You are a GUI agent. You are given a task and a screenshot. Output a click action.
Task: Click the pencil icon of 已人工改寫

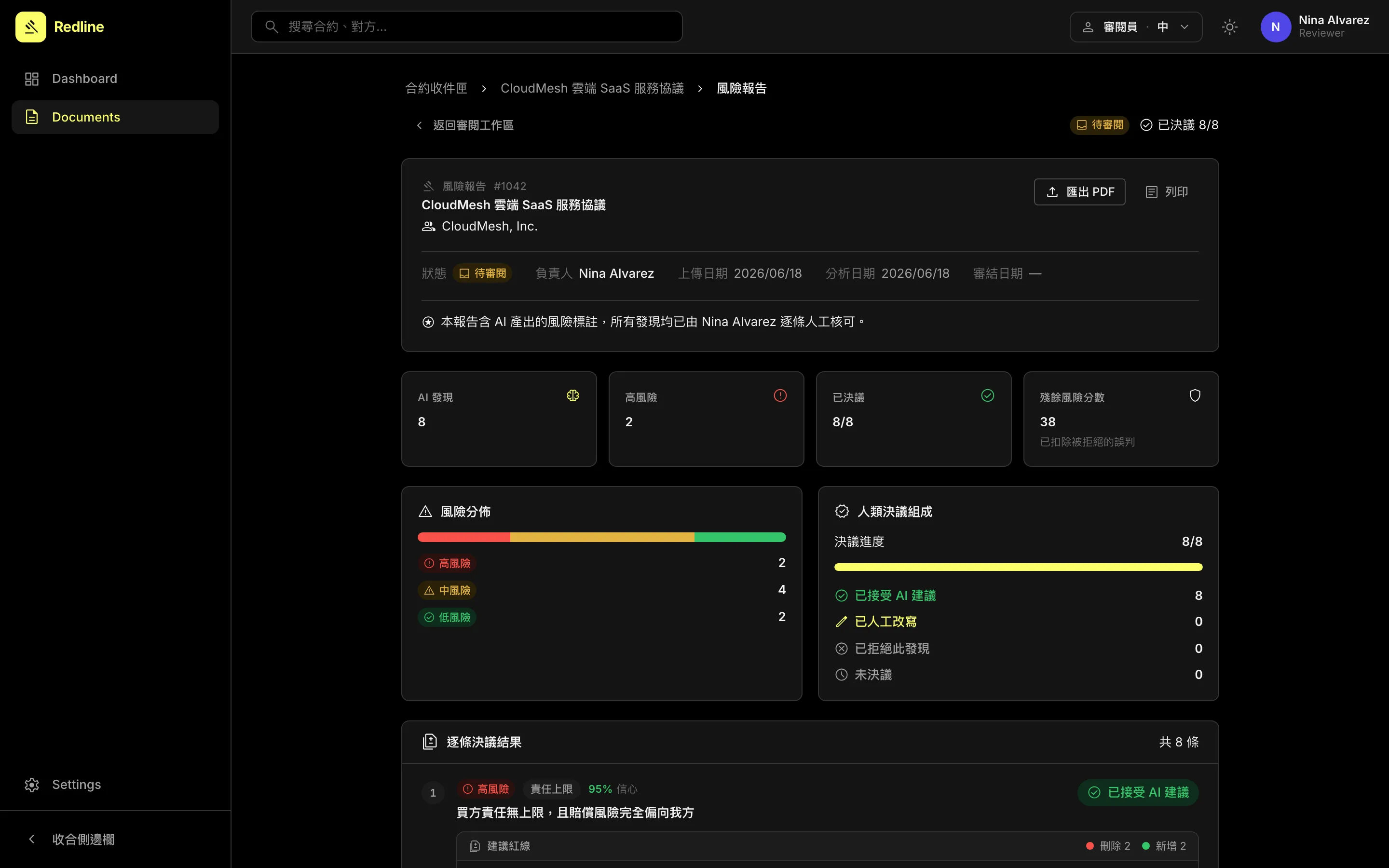click(x=842, y=622)
